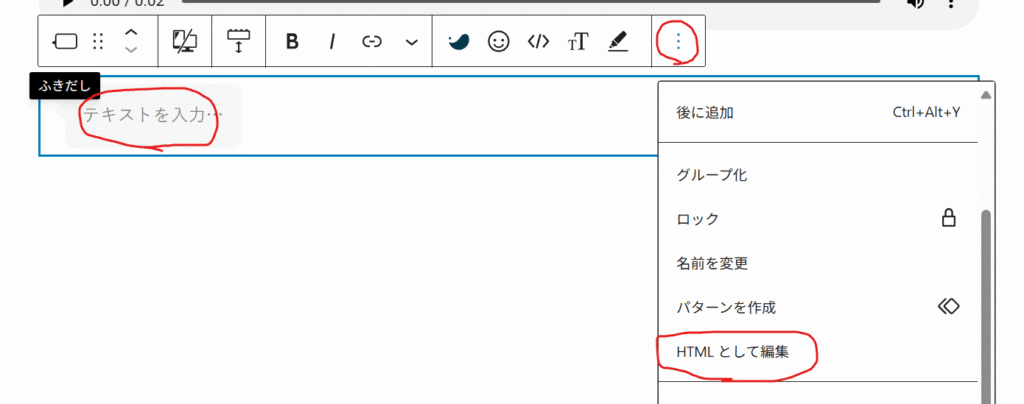Mute the audio player volume
The width and height of the screenshot is (1024, 404).
pos(915,3)
